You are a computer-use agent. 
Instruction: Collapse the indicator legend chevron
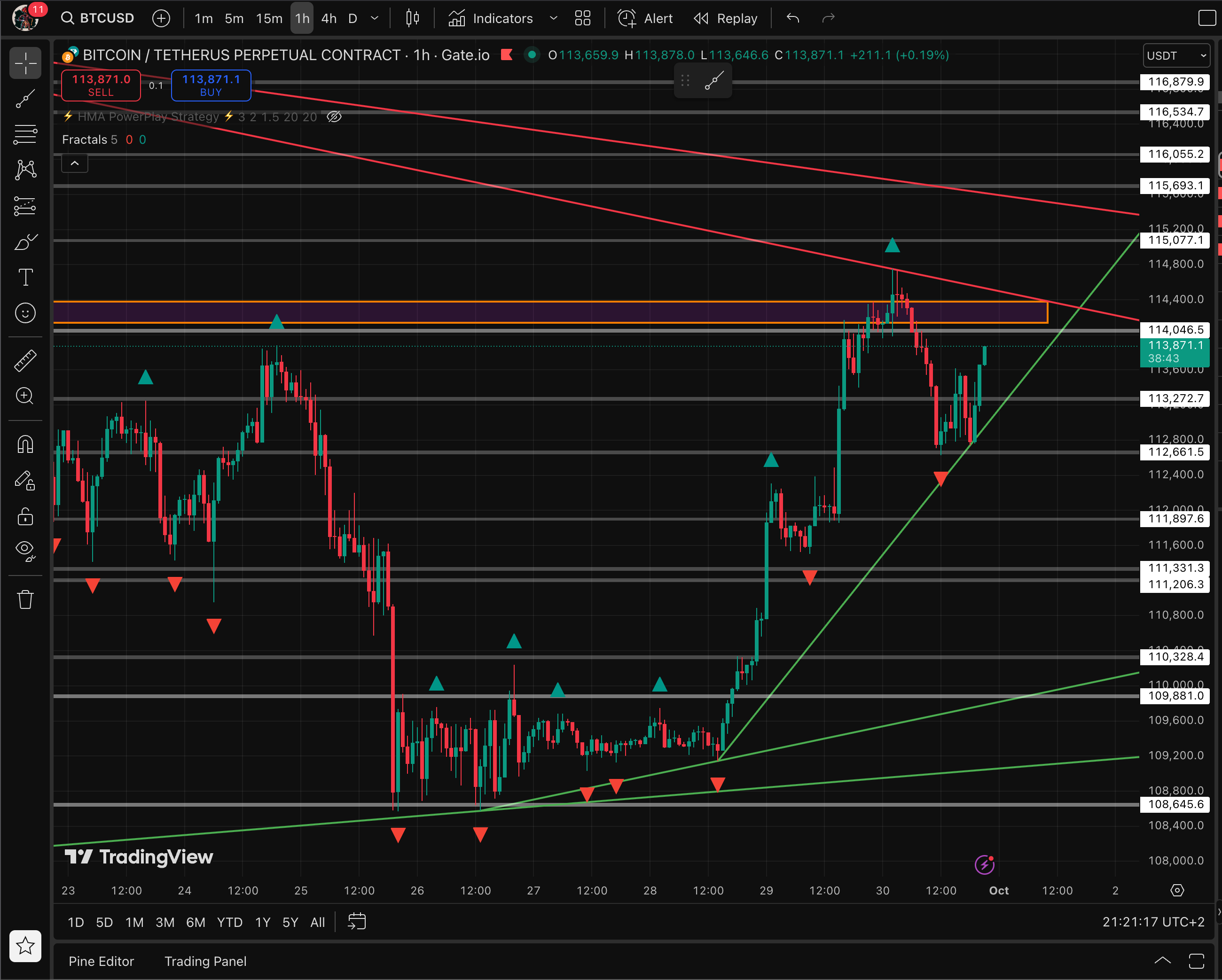click(x=75, y=163)
